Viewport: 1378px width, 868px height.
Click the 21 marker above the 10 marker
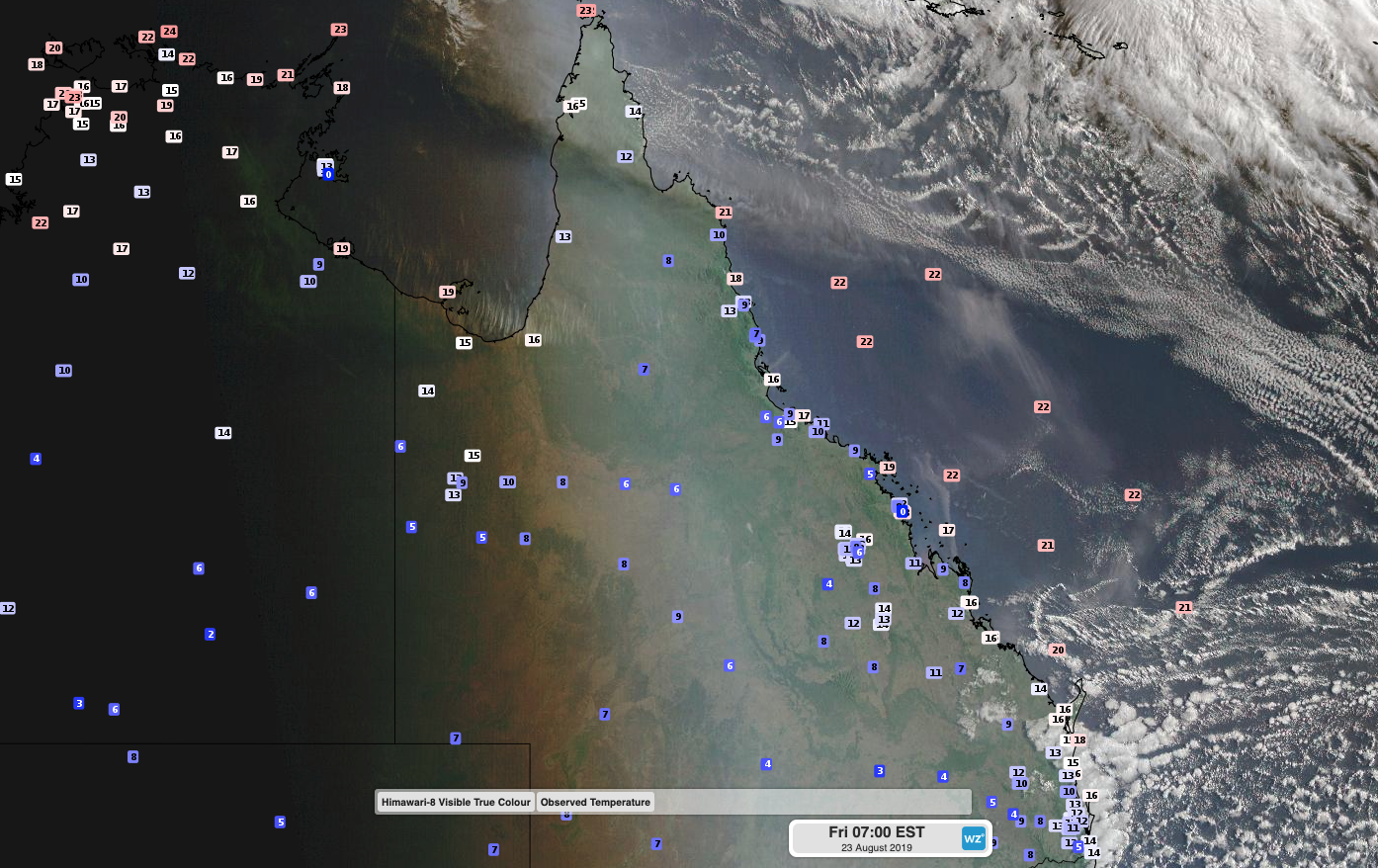tap(725, 213)
